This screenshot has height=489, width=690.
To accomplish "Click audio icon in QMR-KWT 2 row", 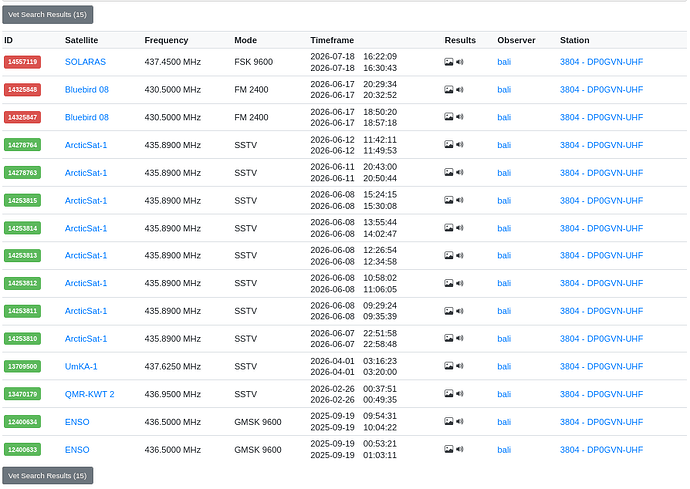I will coord(460,393).
